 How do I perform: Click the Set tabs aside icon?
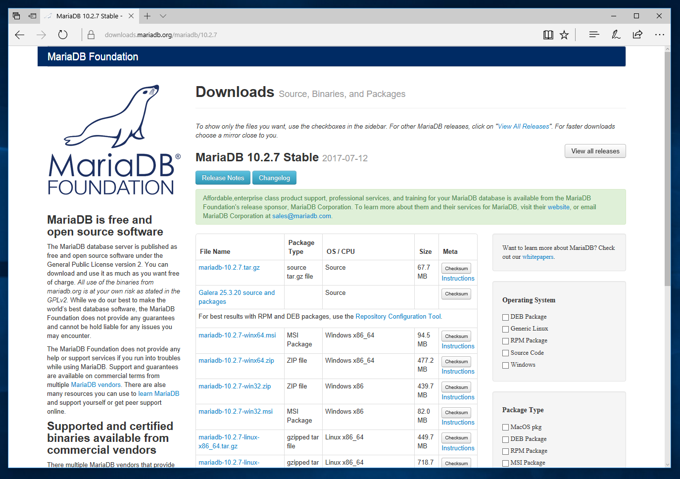[32, 16]
